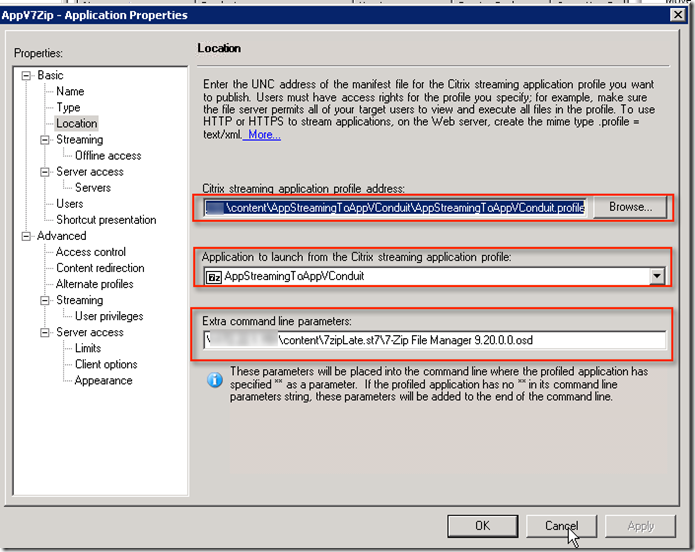This screenshot has width=695, height=552.
Task: Collapse the Basic tree node
Action: 26,75
